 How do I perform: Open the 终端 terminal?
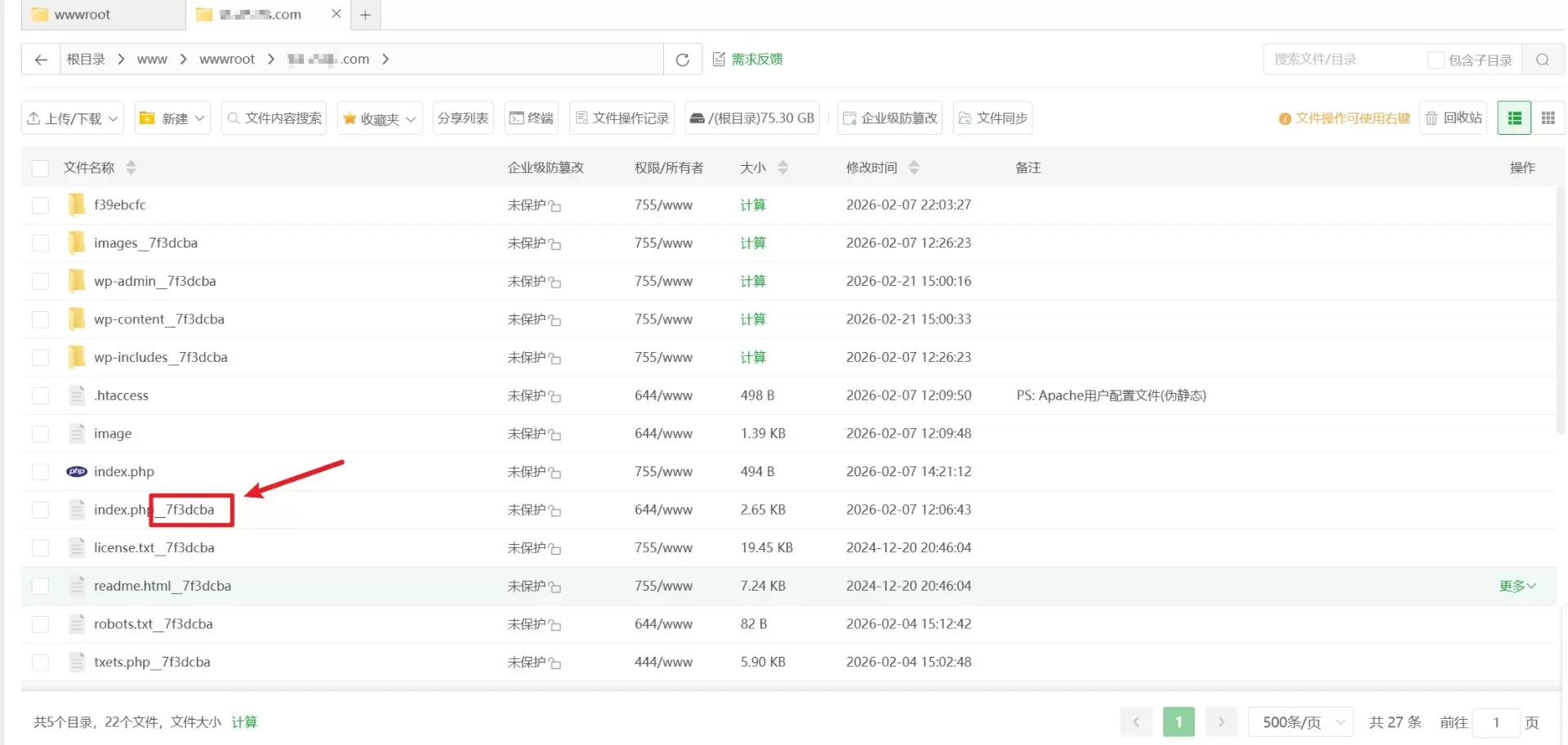tap(532, 118)
